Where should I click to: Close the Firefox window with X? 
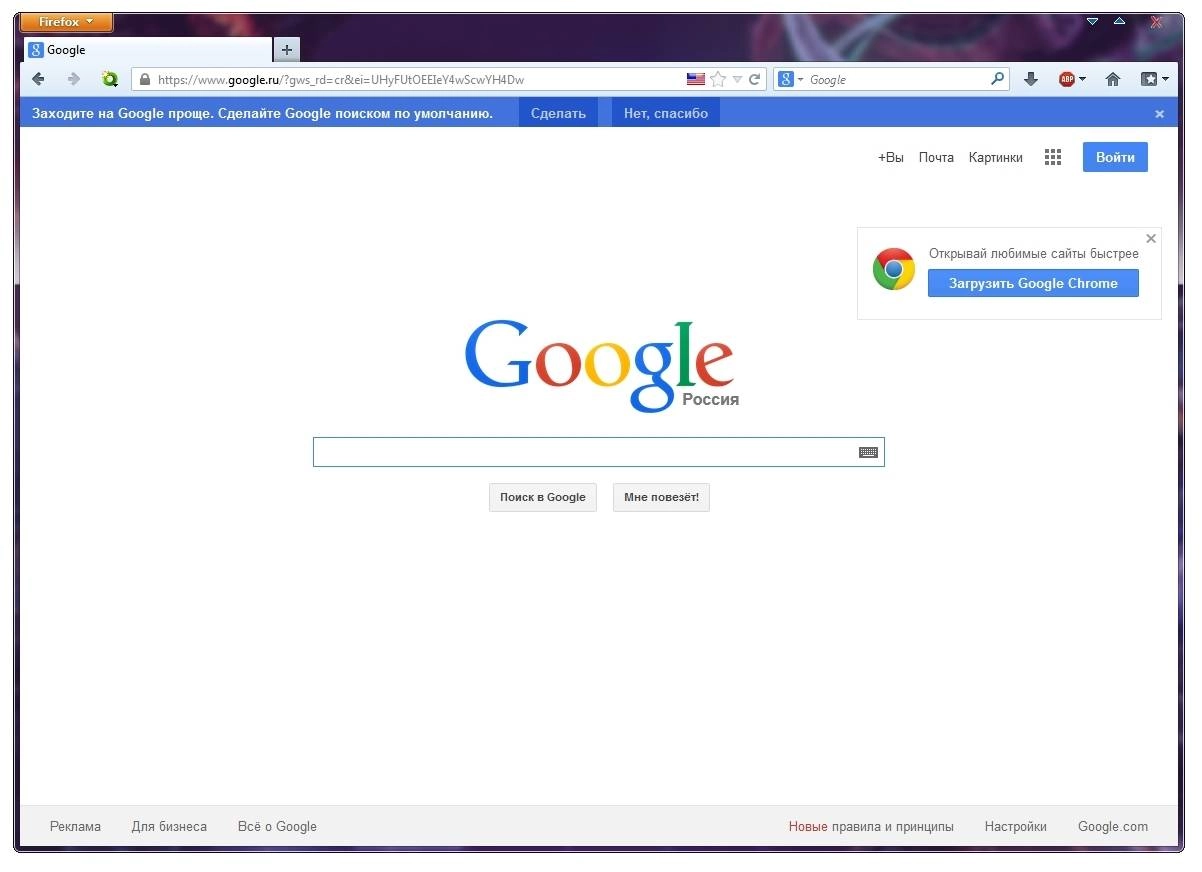click(x=1157, y=21)
